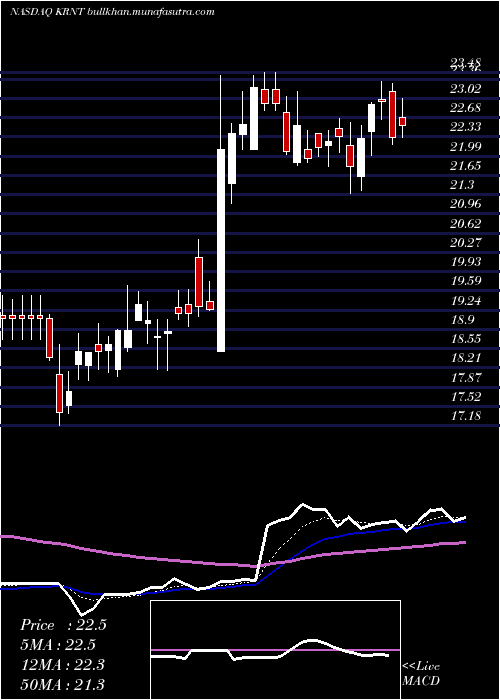Click the 21.99 price axis label
This screenshot has width=500, height=700.
pos(466,146)
